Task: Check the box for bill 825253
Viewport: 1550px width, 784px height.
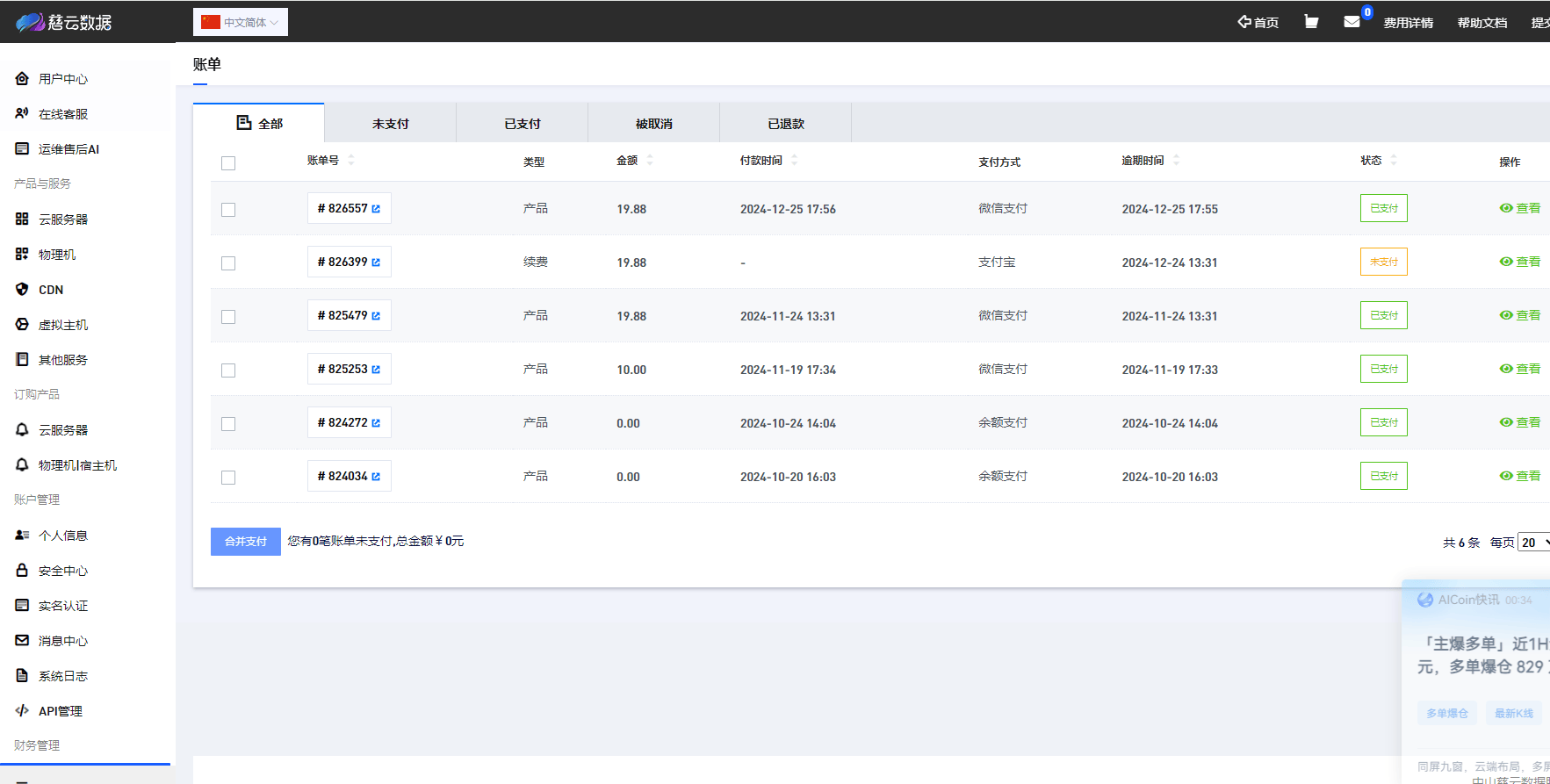Action: point(228,370)
